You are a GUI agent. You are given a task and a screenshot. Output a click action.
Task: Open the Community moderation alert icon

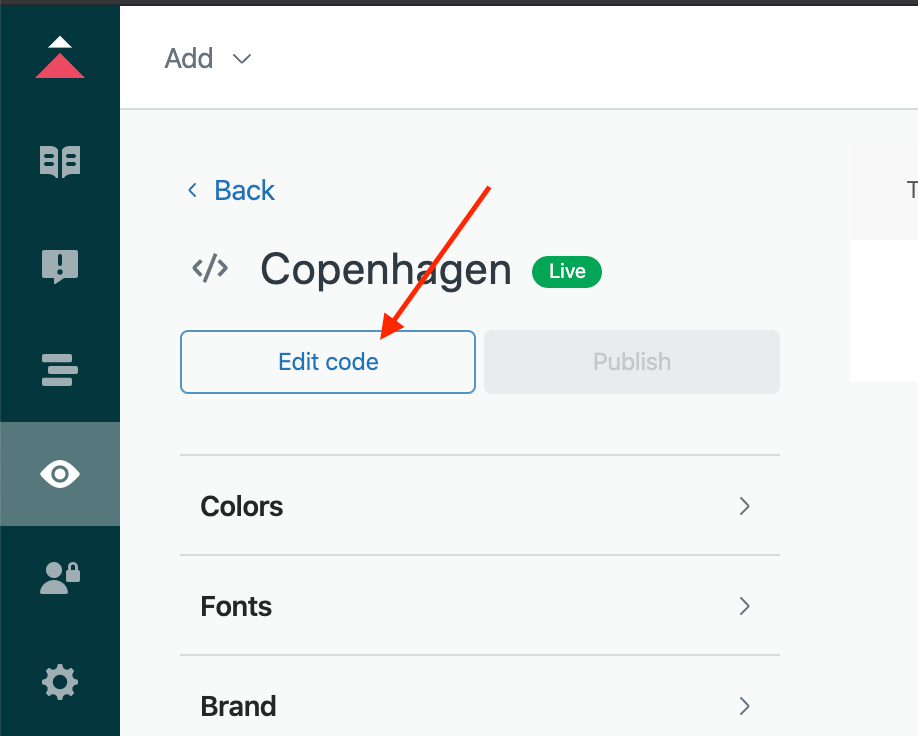click(60, 266)
